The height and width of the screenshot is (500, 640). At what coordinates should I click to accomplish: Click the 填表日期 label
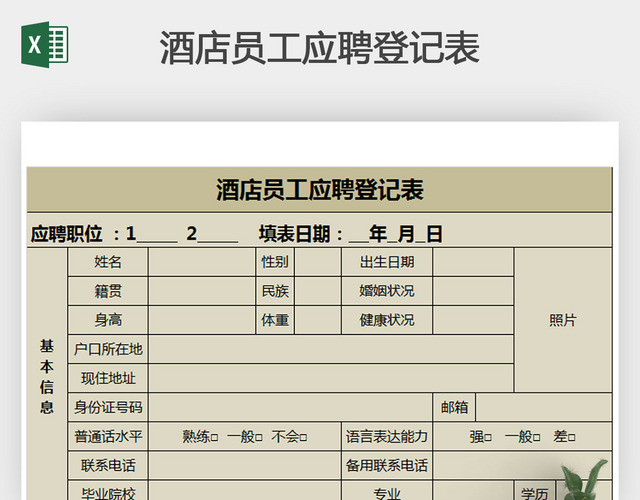click(294, 234)
